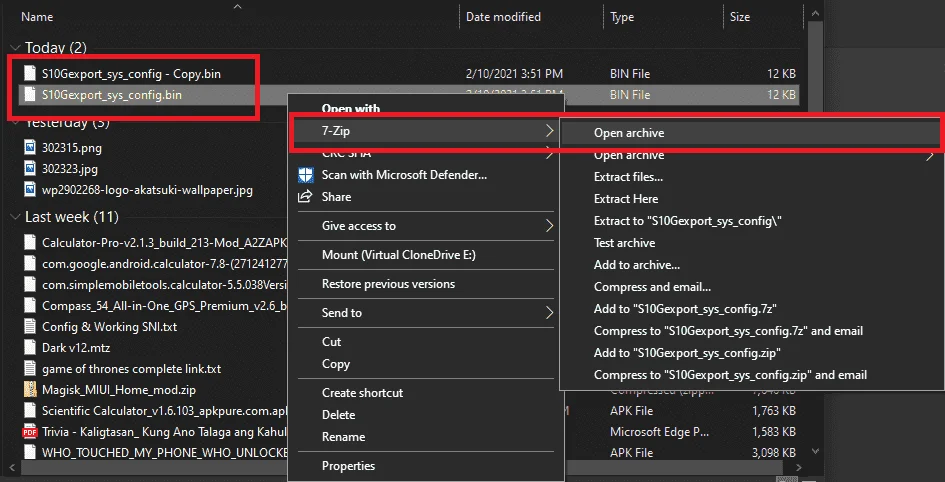Click icon of com.google.android.calculator file
The width and height of the screenshot is (945, 482).
click(x=30, y=263)
